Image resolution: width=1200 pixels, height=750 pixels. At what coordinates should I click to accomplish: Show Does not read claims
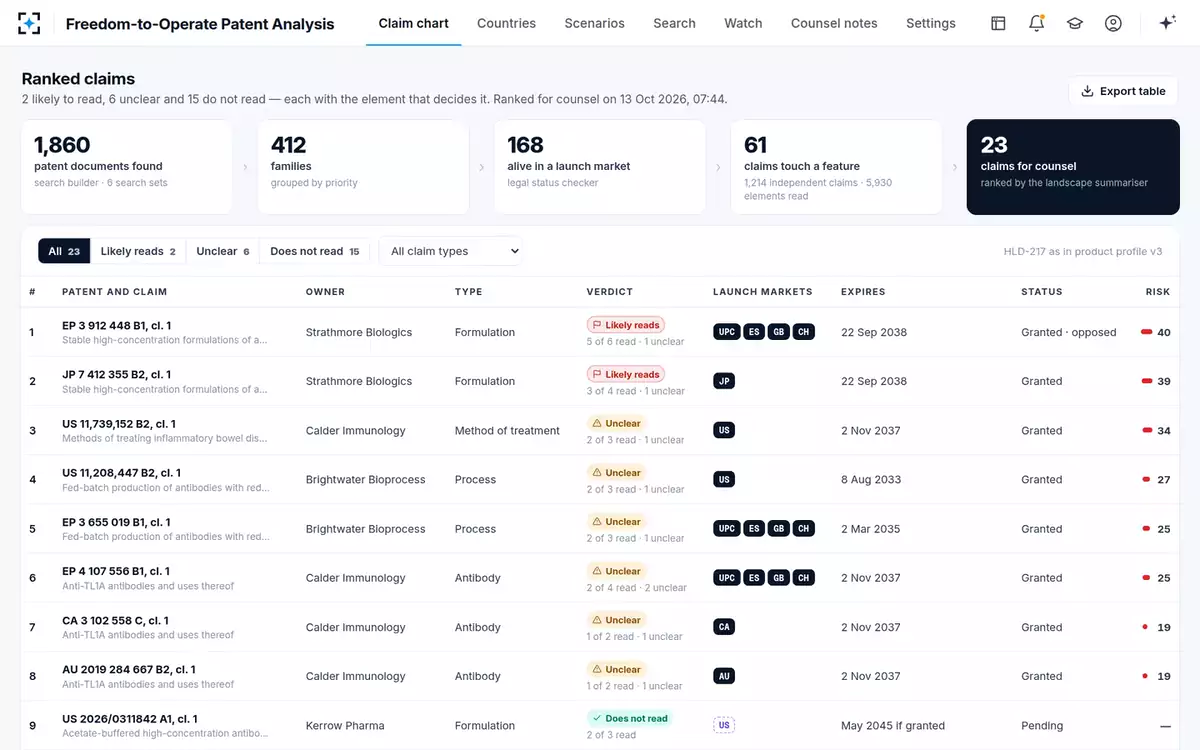(315, 251)
